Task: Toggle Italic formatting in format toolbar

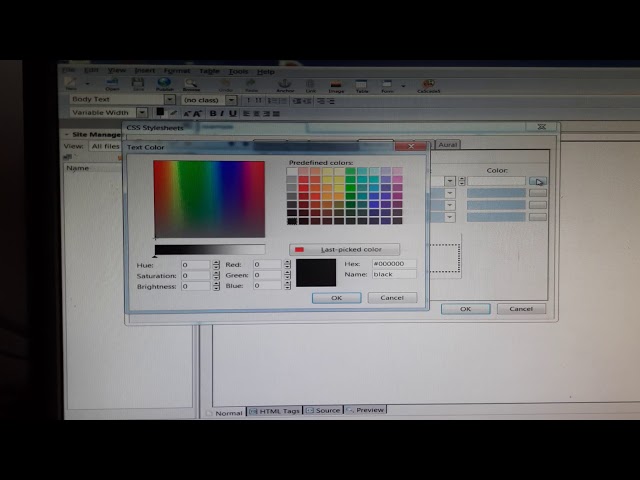Action: [223, 113]
